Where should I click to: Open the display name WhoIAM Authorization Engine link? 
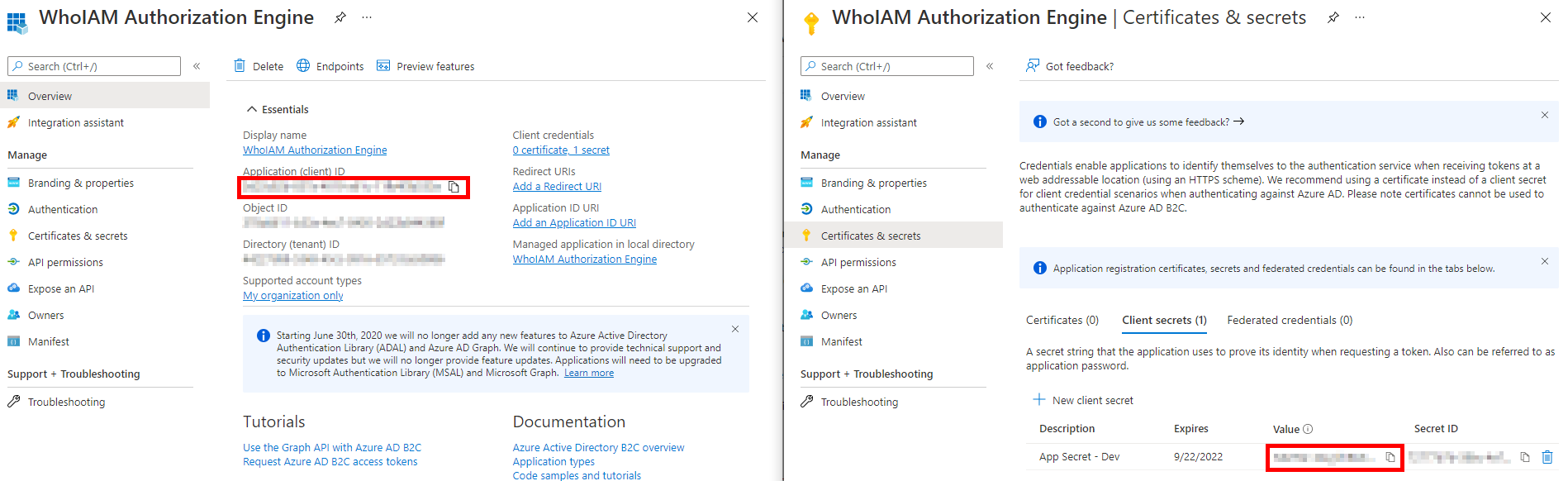point(315,150)
